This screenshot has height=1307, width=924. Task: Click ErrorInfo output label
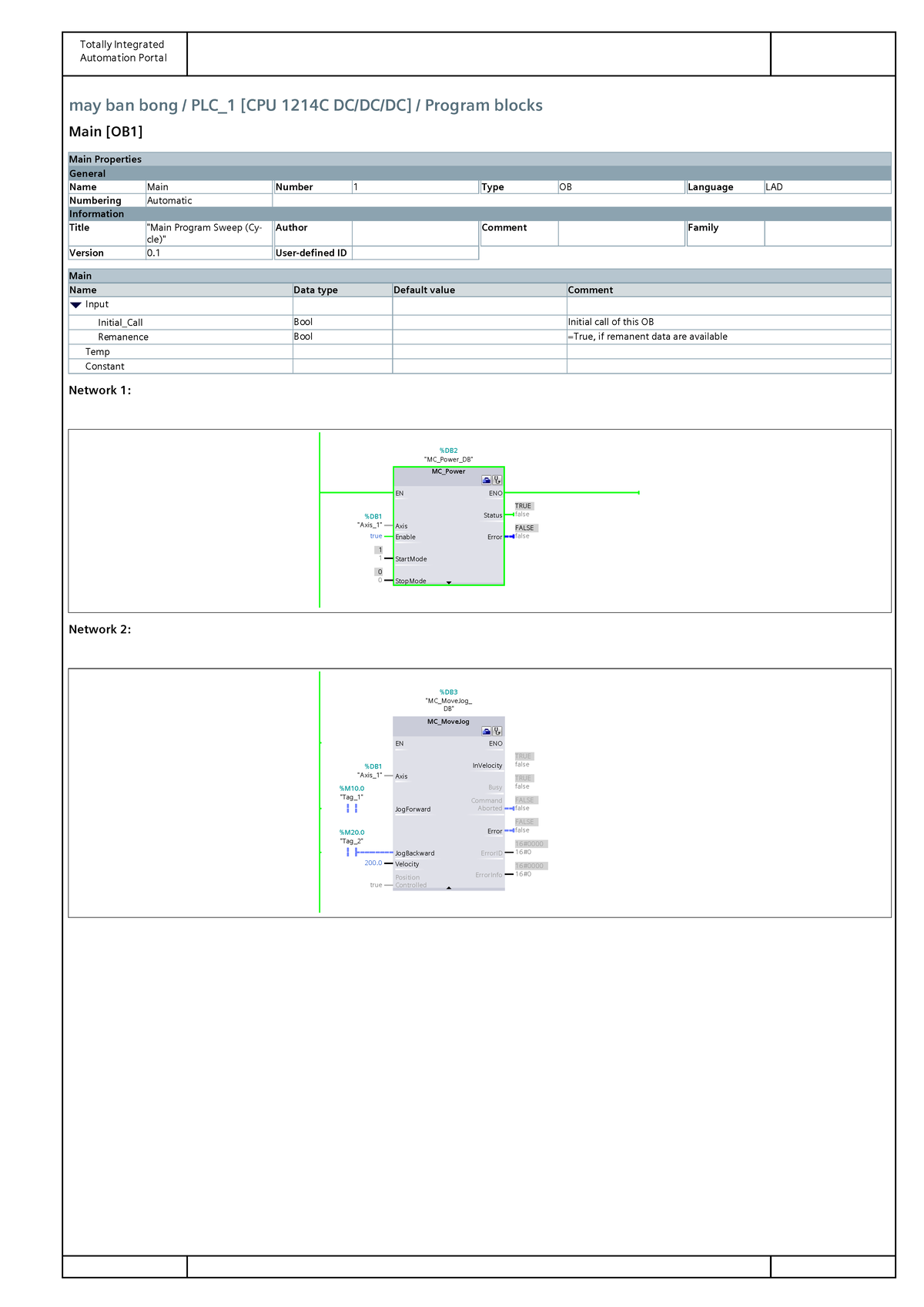pos(489,875)
